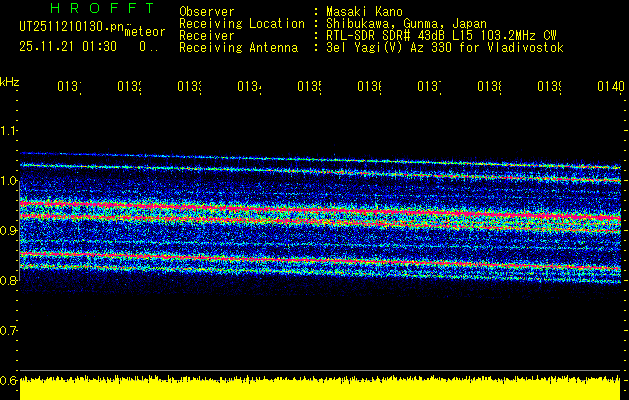This screenshot has width=629, height=400.
Task: Click the first time marker on left
Action: click(x=67, y=87)
